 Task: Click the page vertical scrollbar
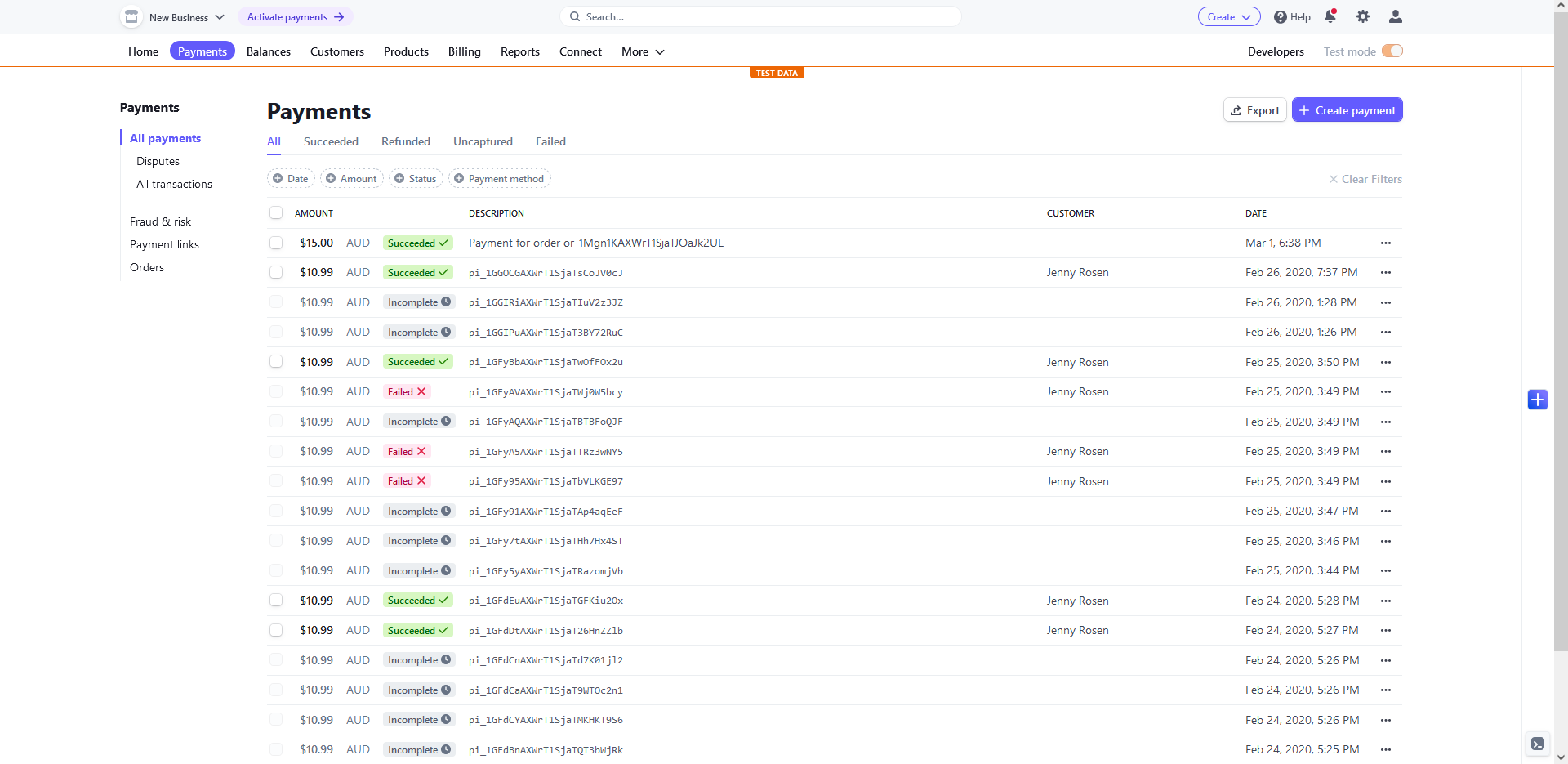[1561, 327]
